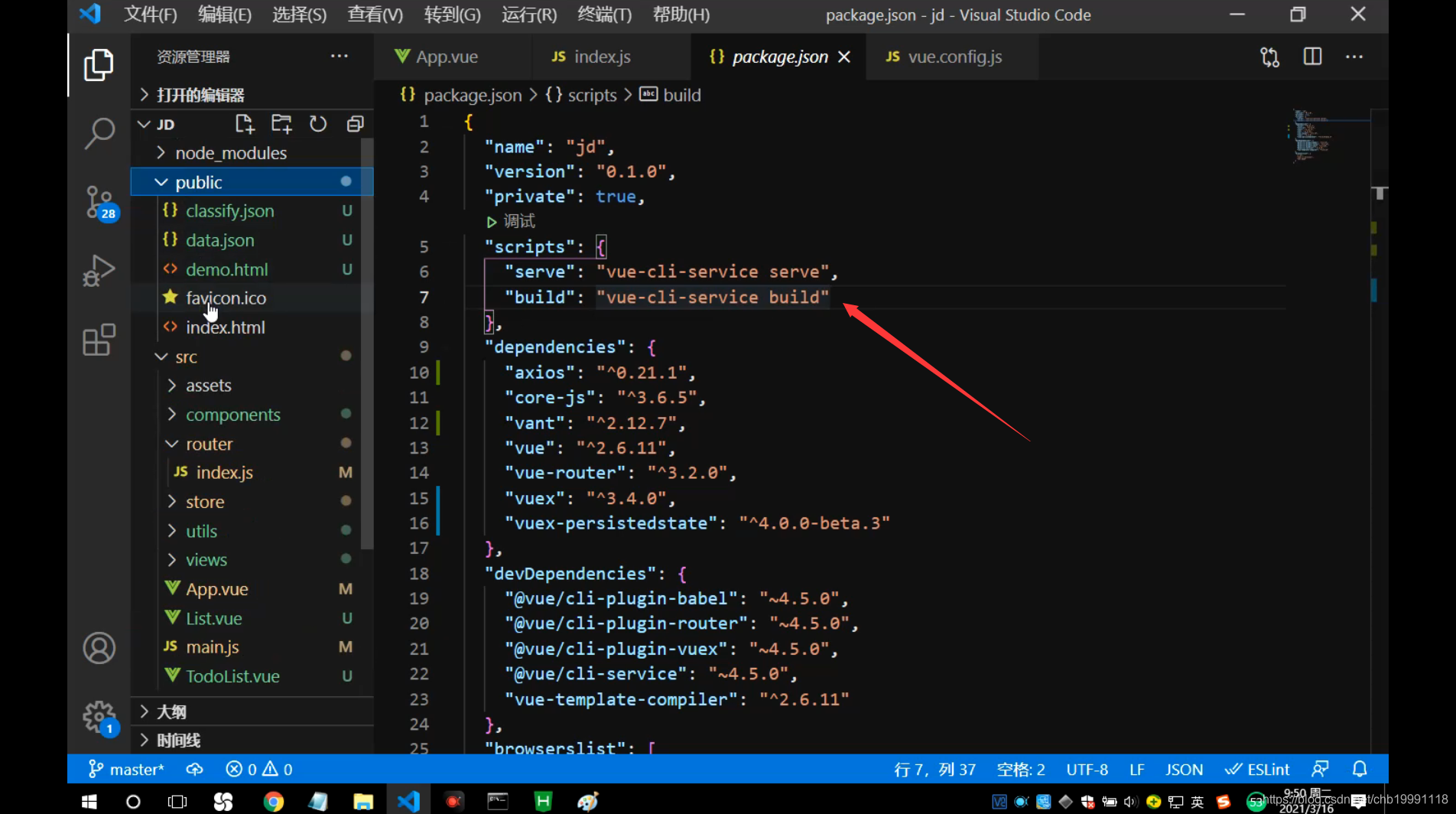Change end of line sequence LF
The image size is (1456, 814).
[1137, 770]
